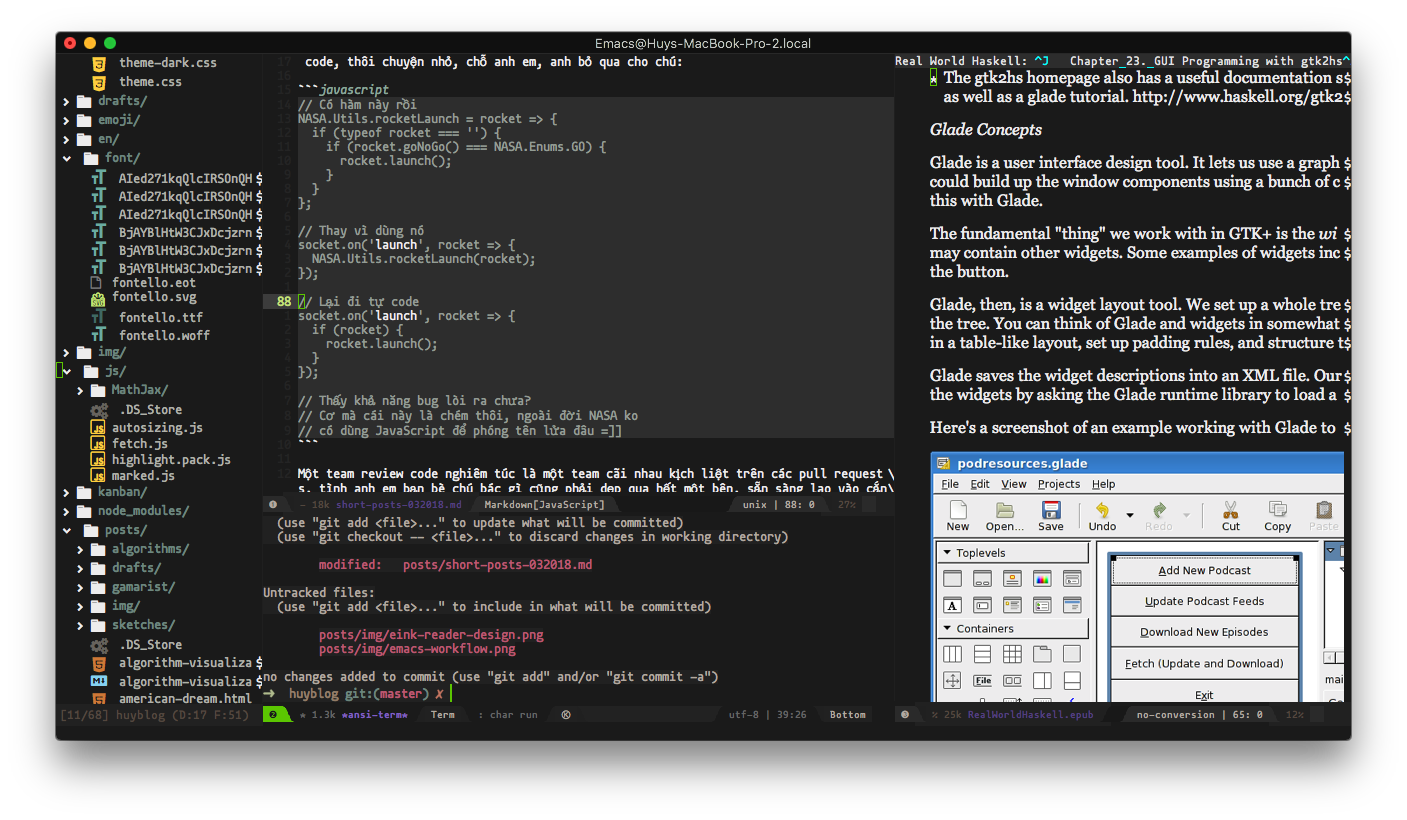This screenshot has height=820, width=1407.
Task: Open the Projects menu in Glade
Action: [1059, 484]
